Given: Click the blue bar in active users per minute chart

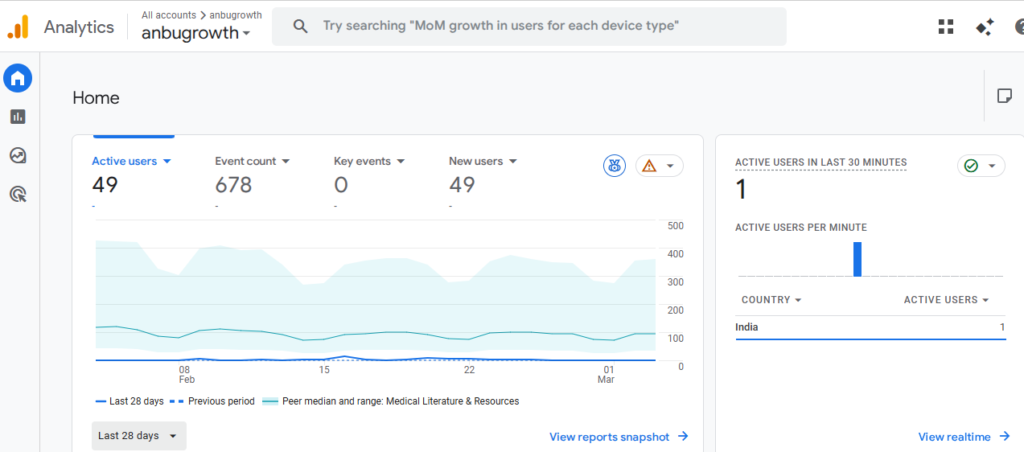Looking at the screenshot, I should pos(857,259).
